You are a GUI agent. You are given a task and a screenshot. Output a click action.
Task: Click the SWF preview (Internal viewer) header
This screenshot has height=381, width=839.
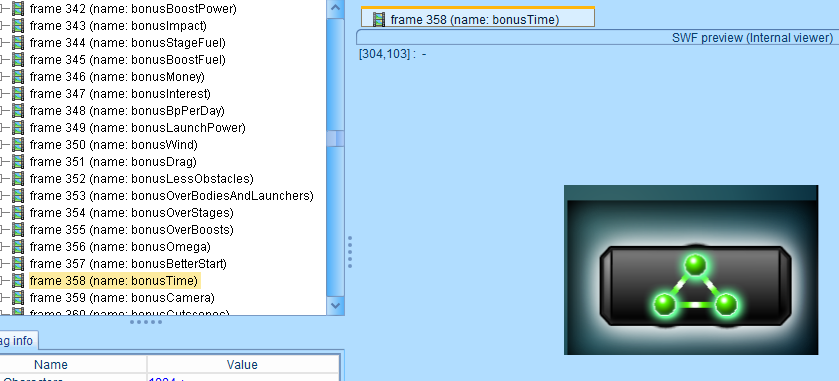point(752,37)
